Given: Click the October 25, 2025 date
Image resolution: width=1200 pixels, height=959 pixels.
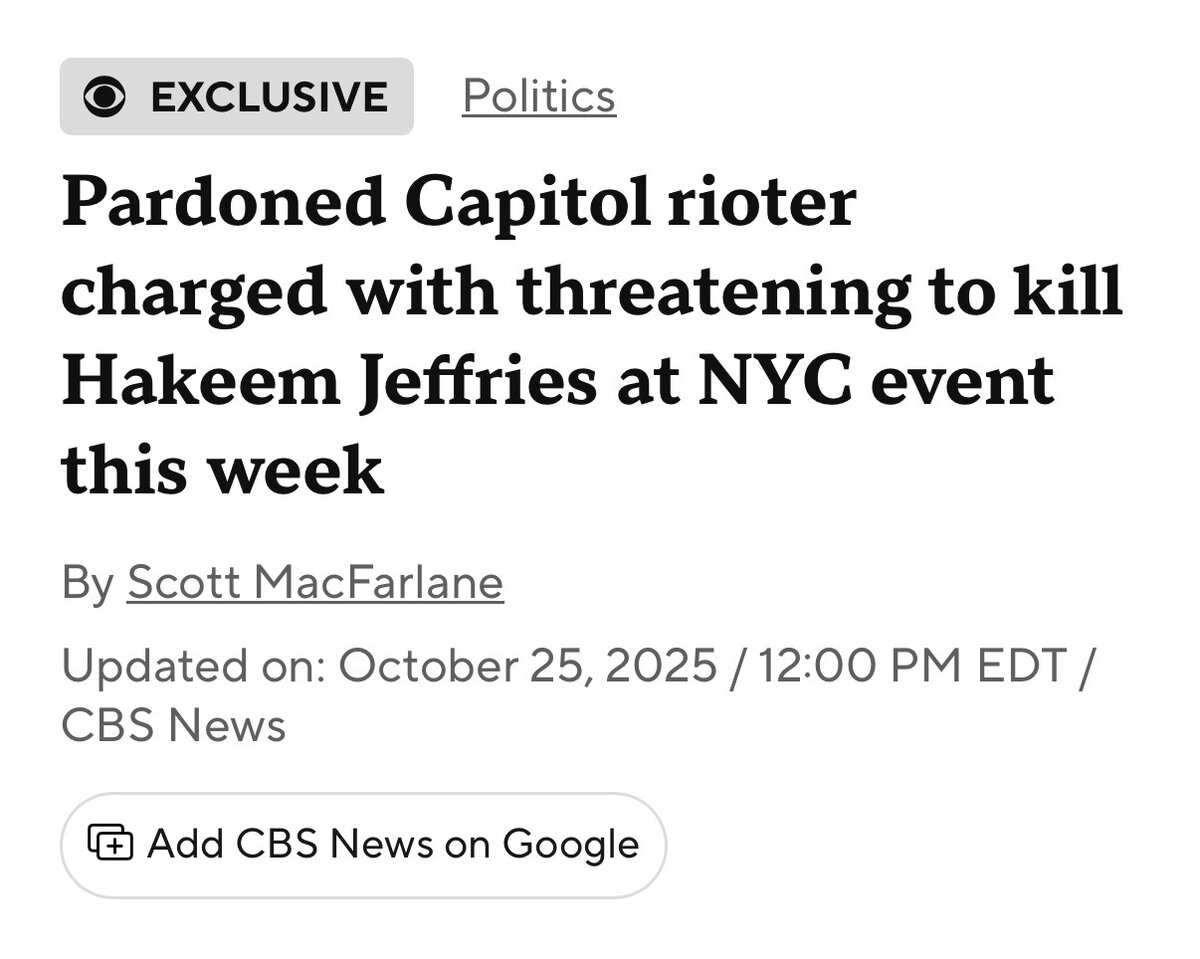Looking at the screenshot, I should [528, 665].
